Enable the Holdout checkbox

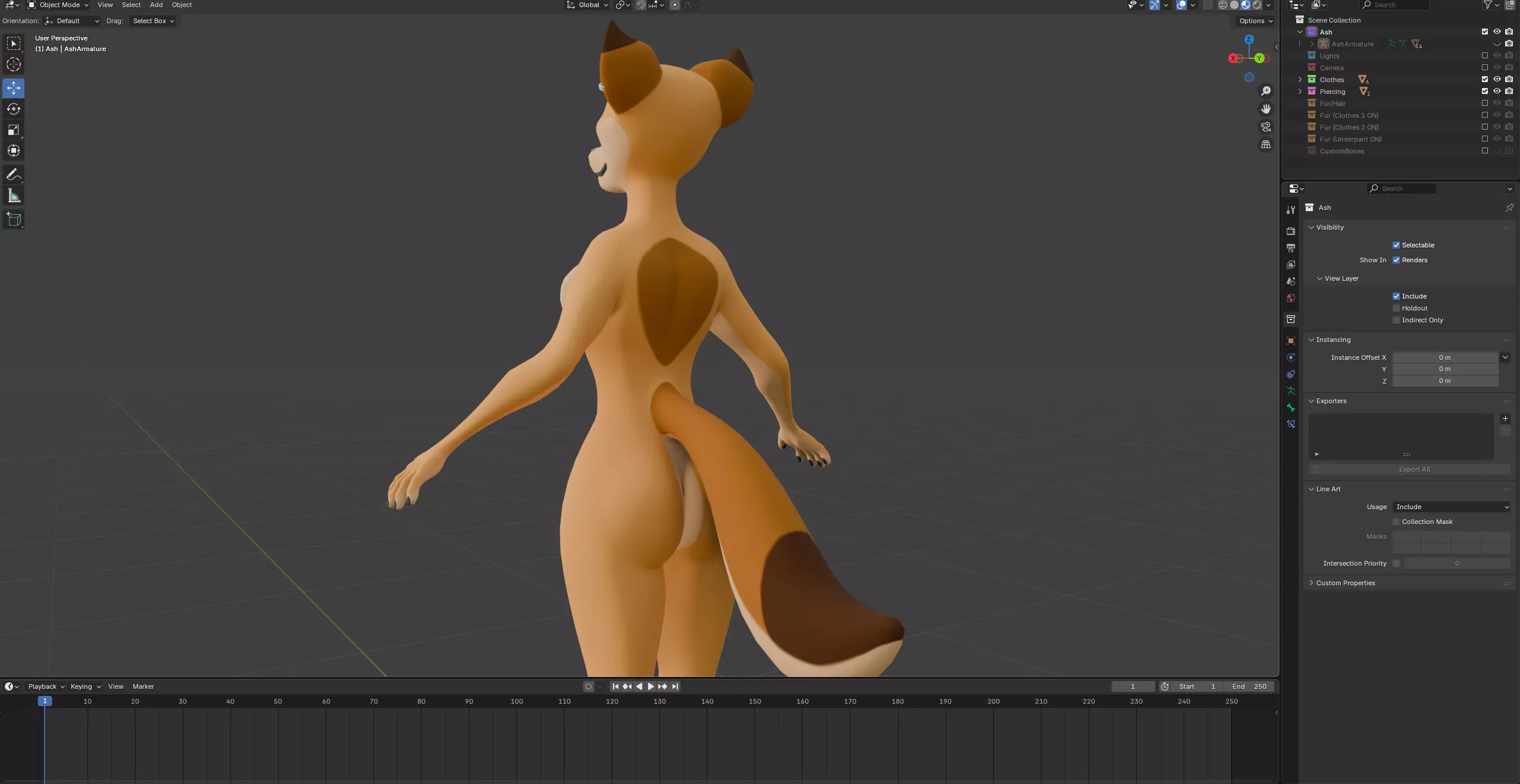tap(1396, 308)
